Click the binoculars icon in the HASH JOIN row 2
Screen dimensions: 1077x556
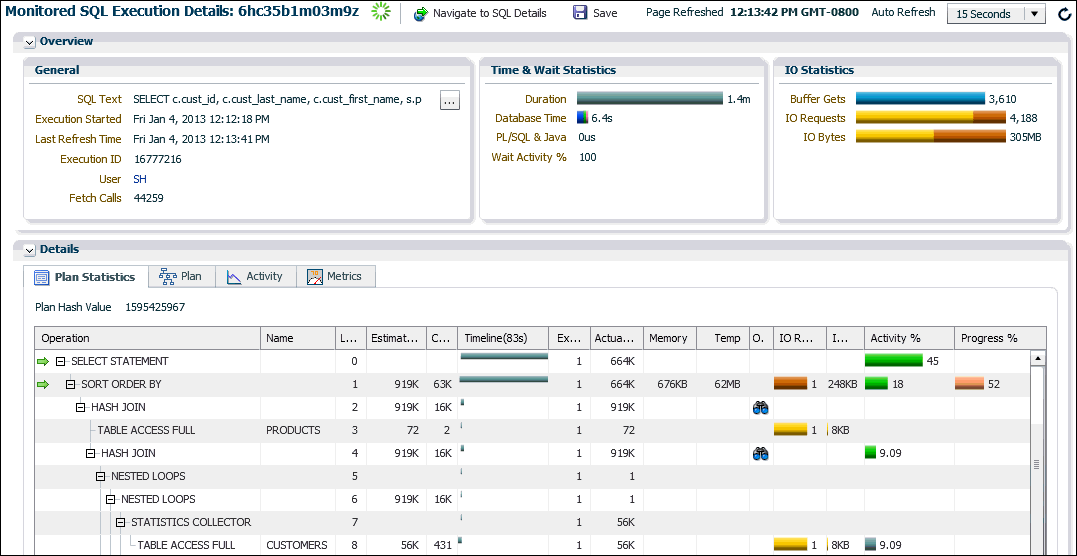(760, 408)
